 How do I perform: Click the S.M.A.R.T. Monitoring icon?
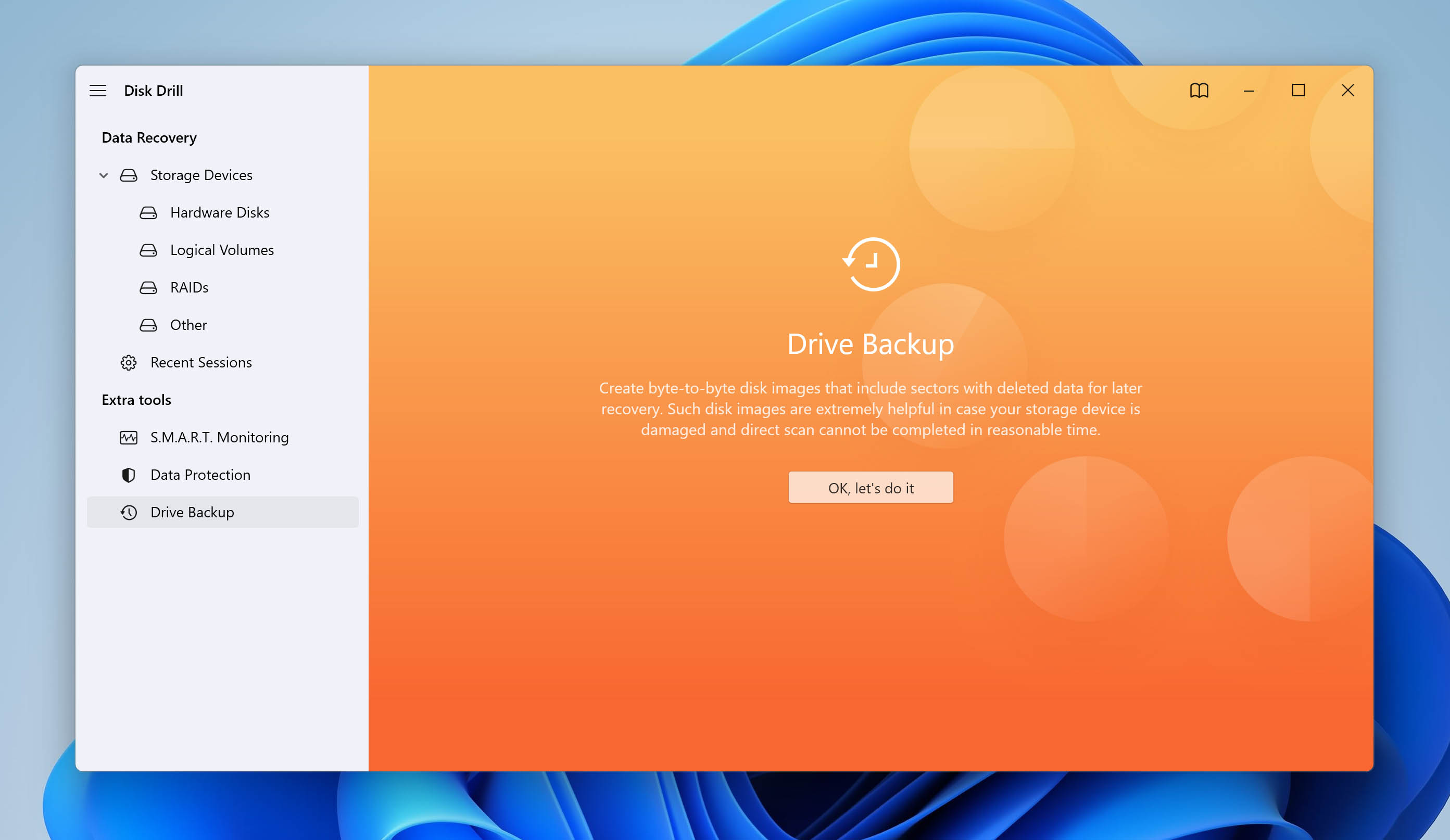pyautogui.click(x=127, y=437)
